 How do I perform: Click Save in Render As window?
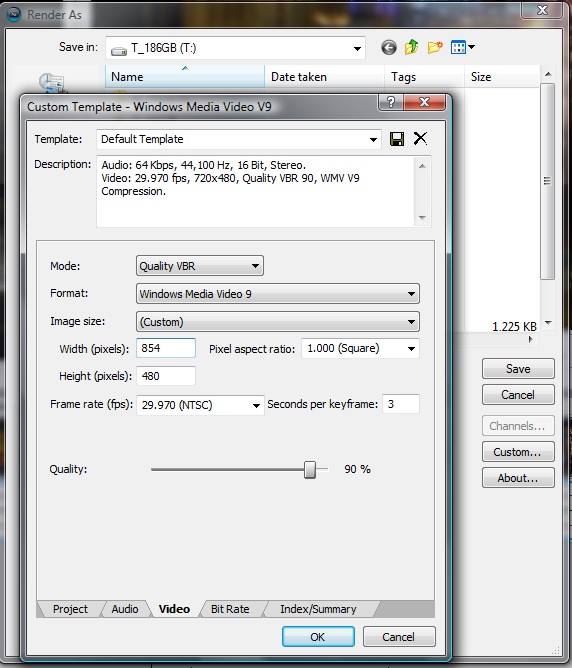[x=518, y=369]
